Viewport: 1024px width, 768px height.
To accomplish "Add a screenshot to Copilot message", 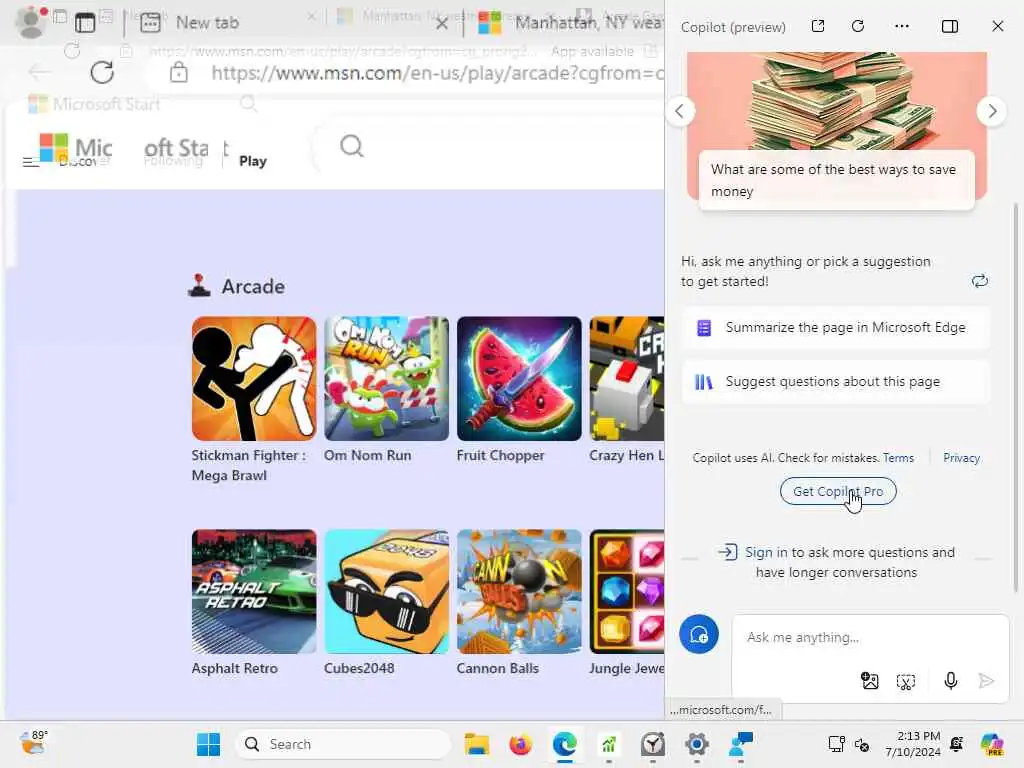I will (906, 681).
